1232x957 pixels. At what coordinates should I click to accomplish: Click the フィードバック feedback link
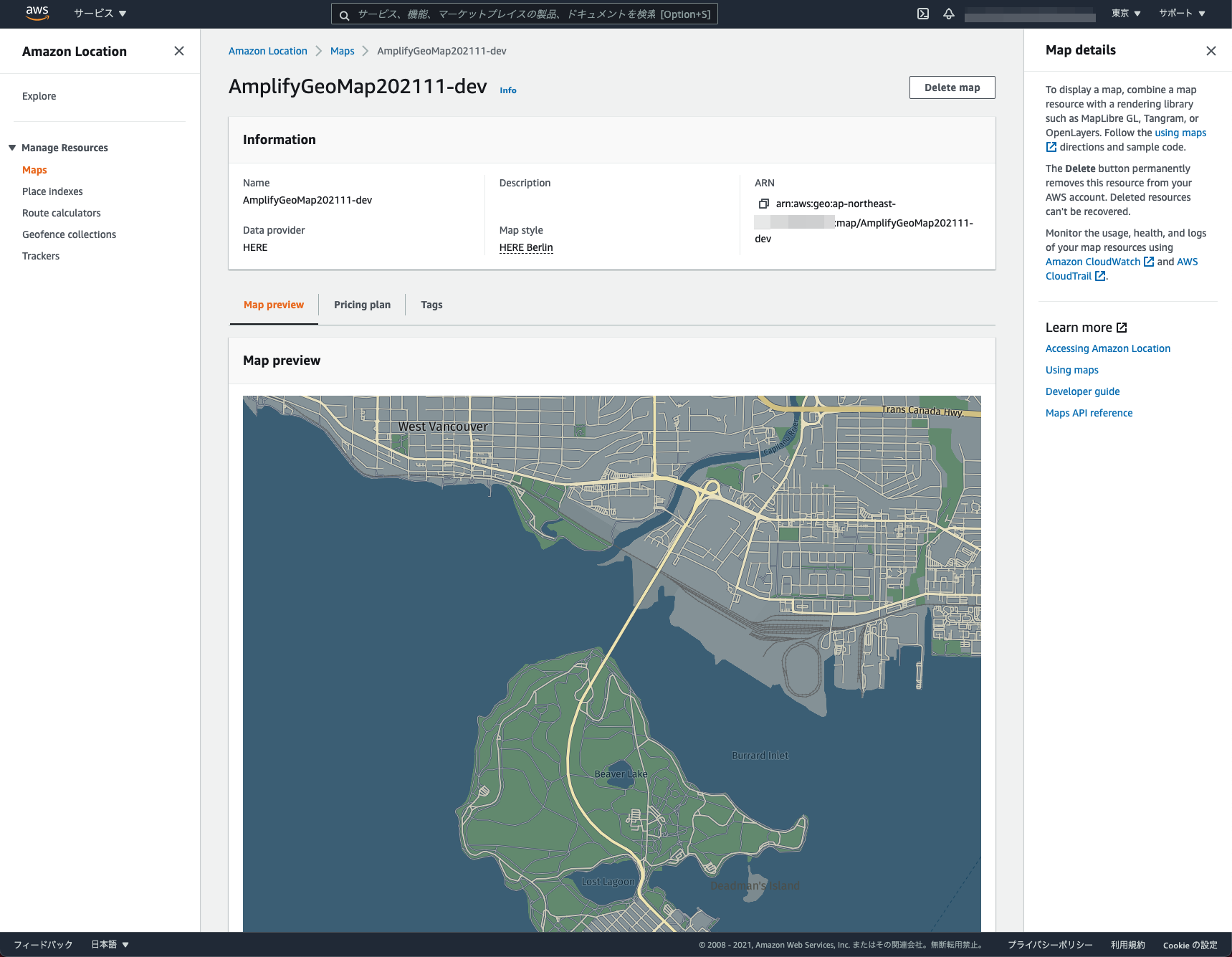[x=43, y=945]
